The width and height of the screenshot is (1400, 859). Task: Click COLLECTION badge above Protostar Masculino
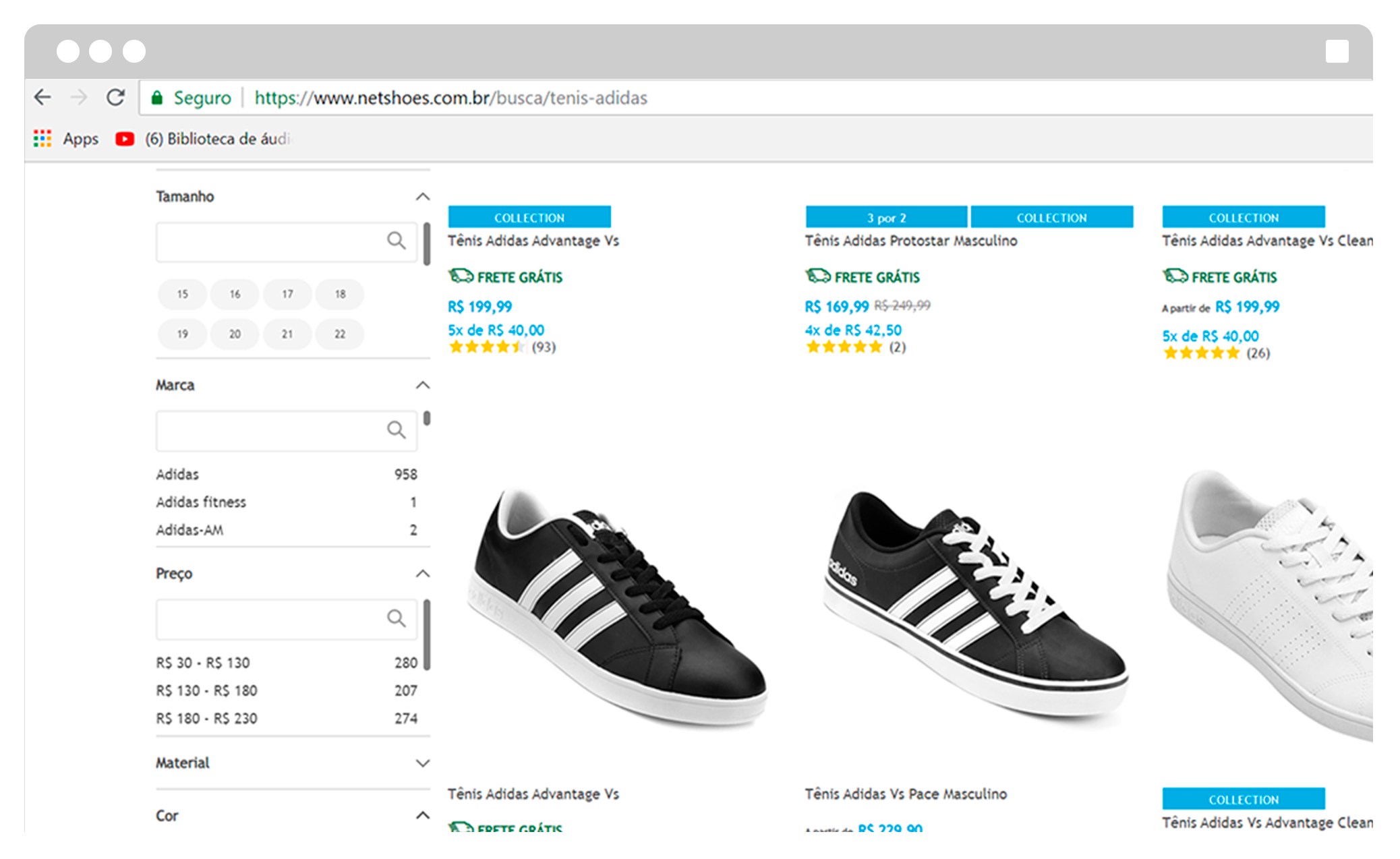point(1051,217)
